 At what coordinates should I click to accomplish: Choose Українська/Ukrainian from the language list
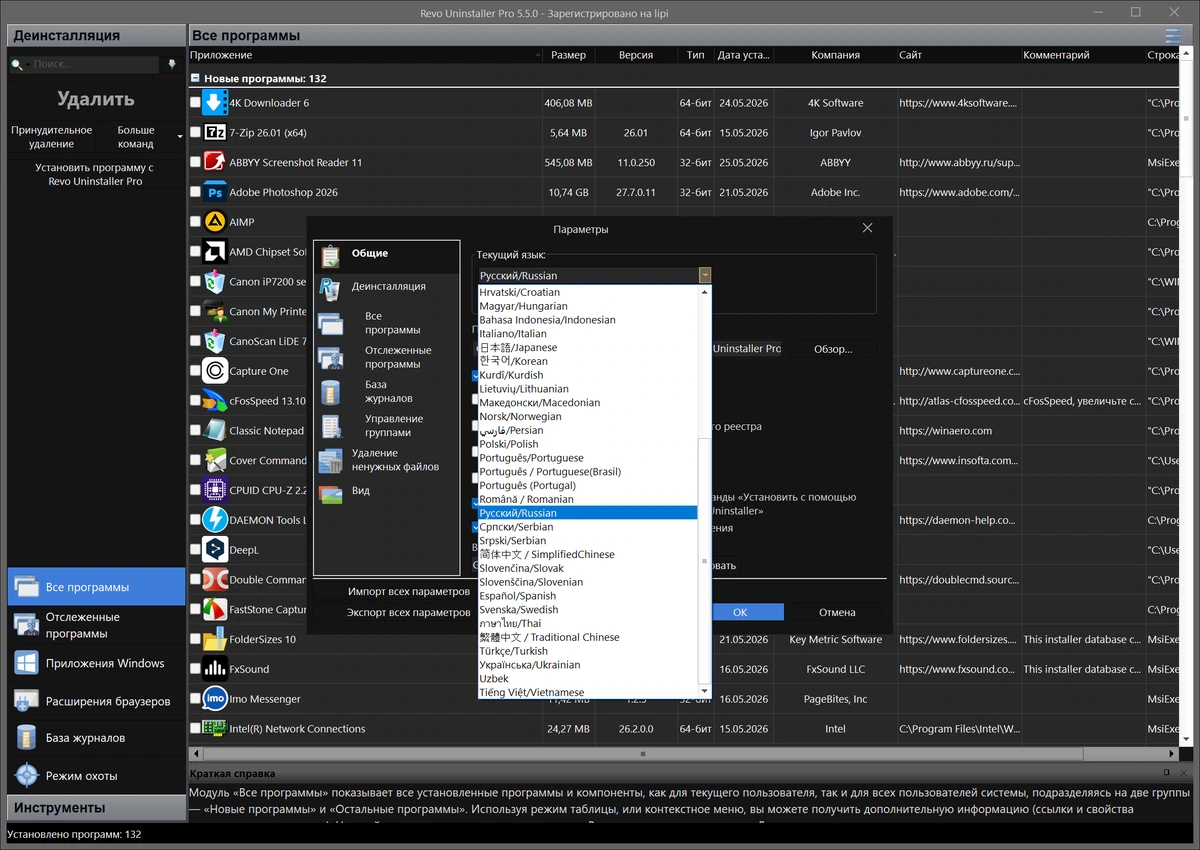click(588, 664)
